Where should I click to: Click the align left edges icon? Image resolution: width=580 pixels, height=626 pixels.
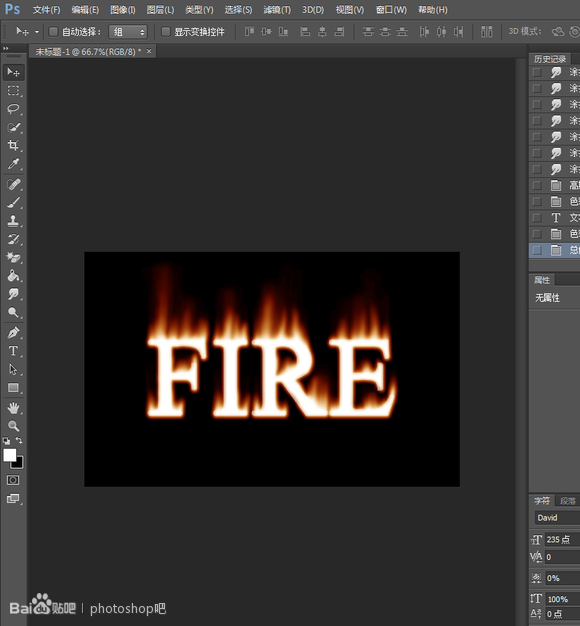305,32
